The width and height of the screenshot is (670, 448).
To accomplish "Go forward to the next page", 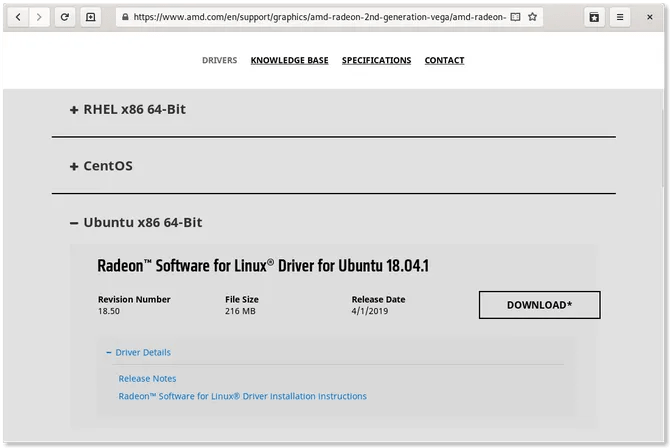I will [x=39, y=17].
